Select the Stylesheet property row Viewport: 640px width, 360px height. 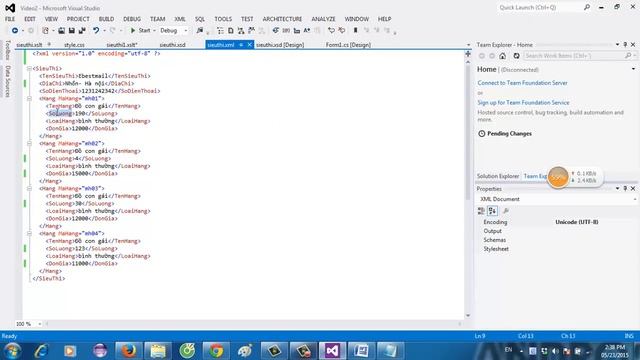tap(557, 249)
